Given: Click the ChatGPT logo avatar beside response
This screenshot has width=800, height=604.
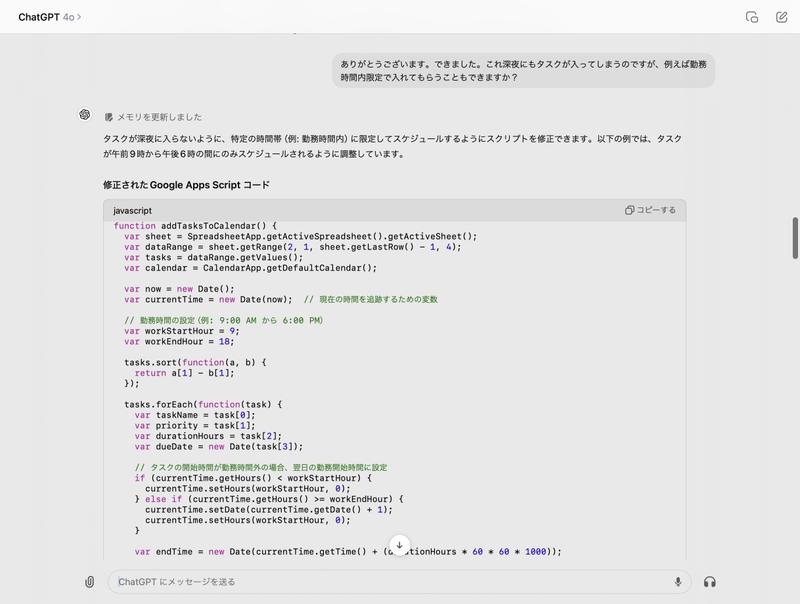Looking at the screenshot, I should [x=85, y=114].
